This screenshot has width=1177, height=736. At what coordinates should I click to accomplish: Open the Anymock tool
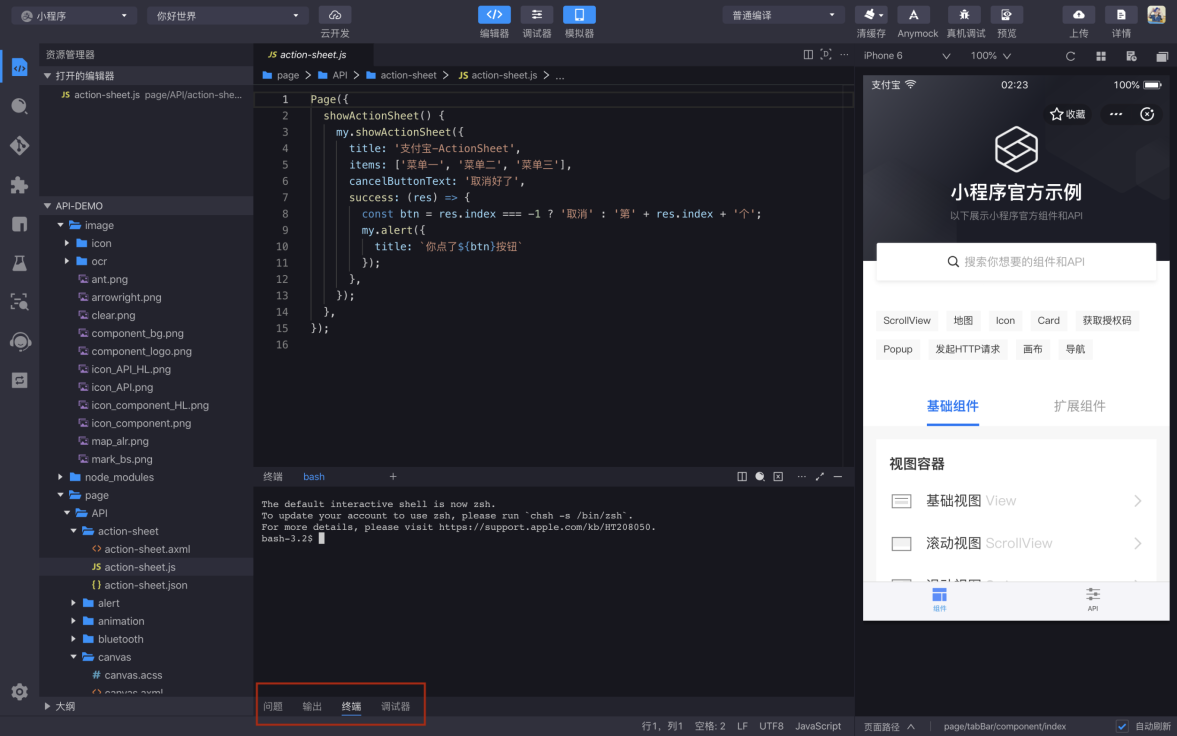(x=914, y=15)
